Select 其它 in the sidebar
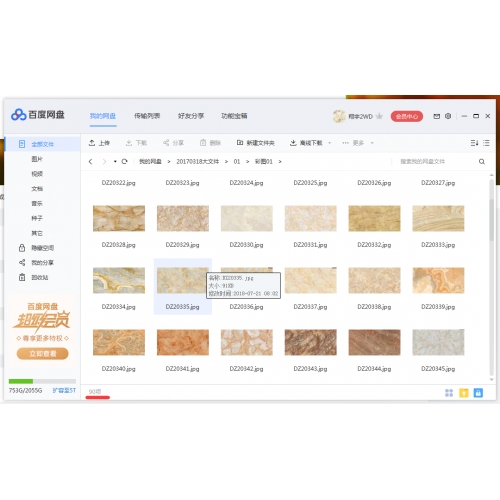 pos(37,233)
